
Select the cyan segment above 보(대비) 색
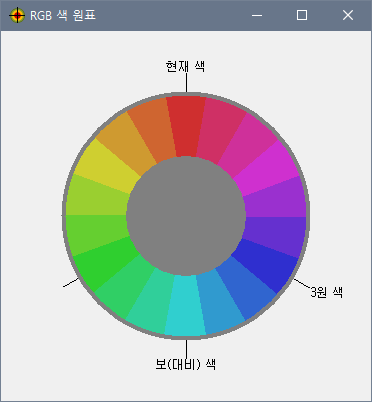186,306
